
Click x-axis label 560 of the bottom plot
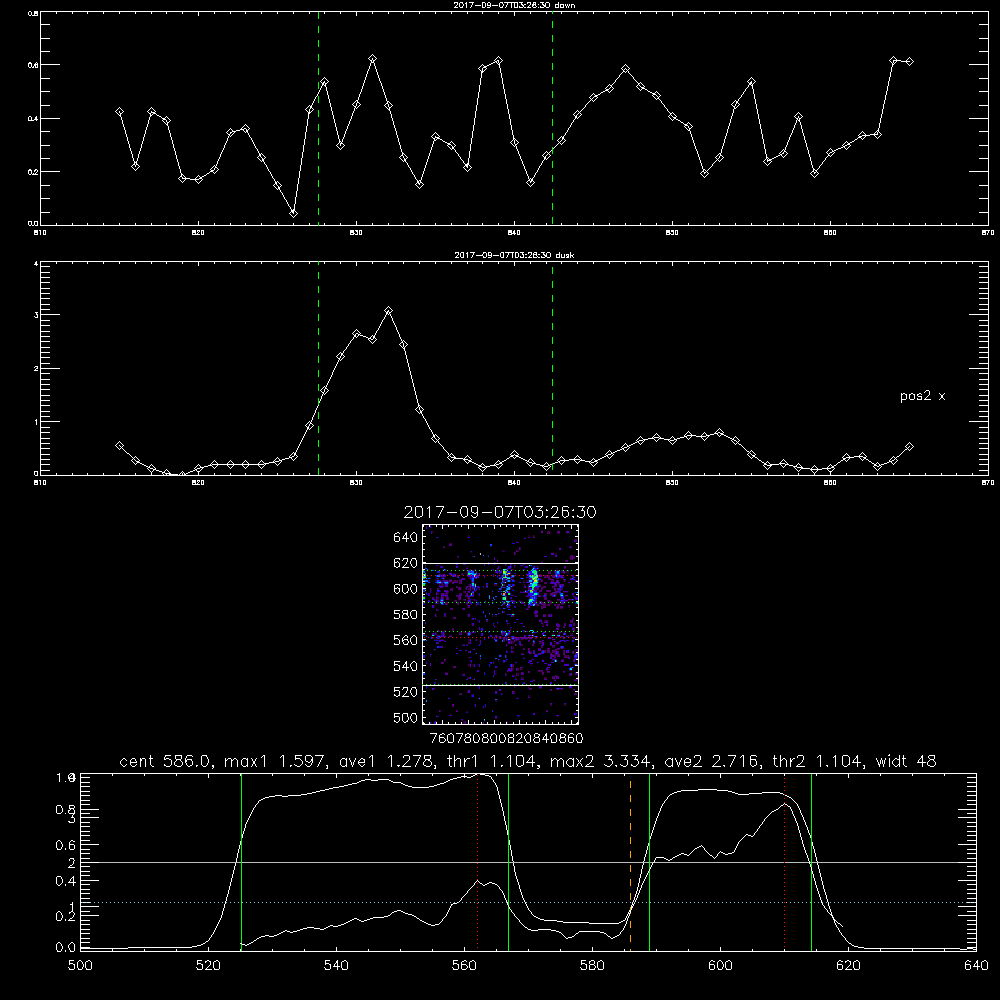pos(464,965)
